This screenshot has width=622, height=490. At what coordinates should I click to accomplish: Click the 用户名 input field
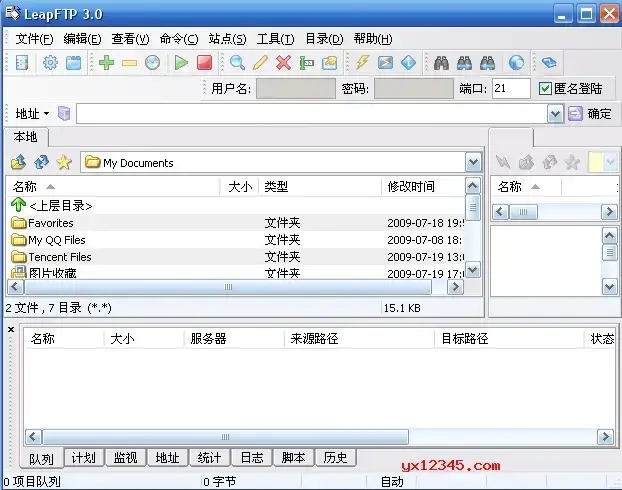coord(296,88)
